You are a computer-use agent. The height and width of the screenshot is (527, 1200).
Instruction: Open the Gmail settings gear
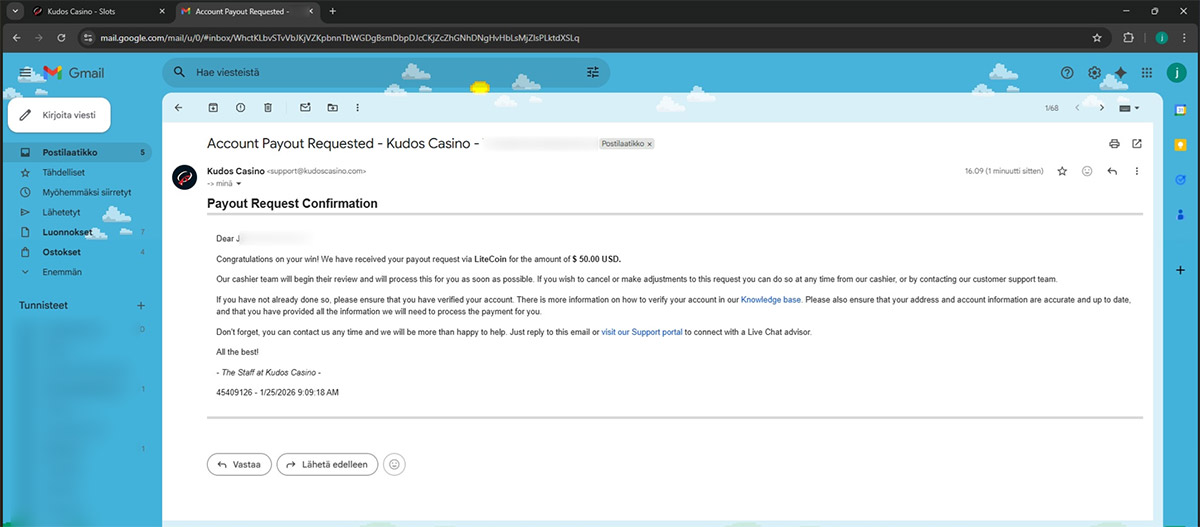tap(1095, 73)
